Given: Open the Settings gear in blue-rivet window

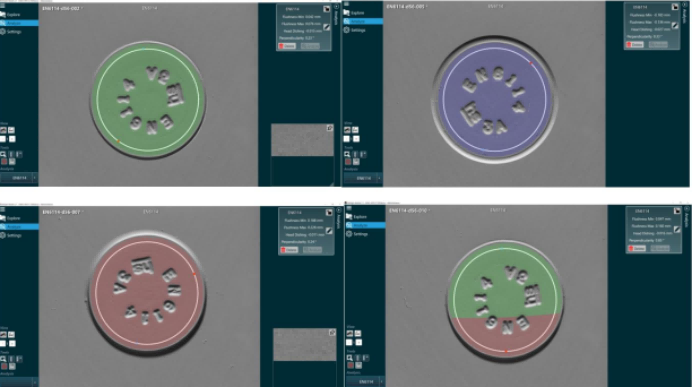Looking at the screenshot, I should click(347, 30).
